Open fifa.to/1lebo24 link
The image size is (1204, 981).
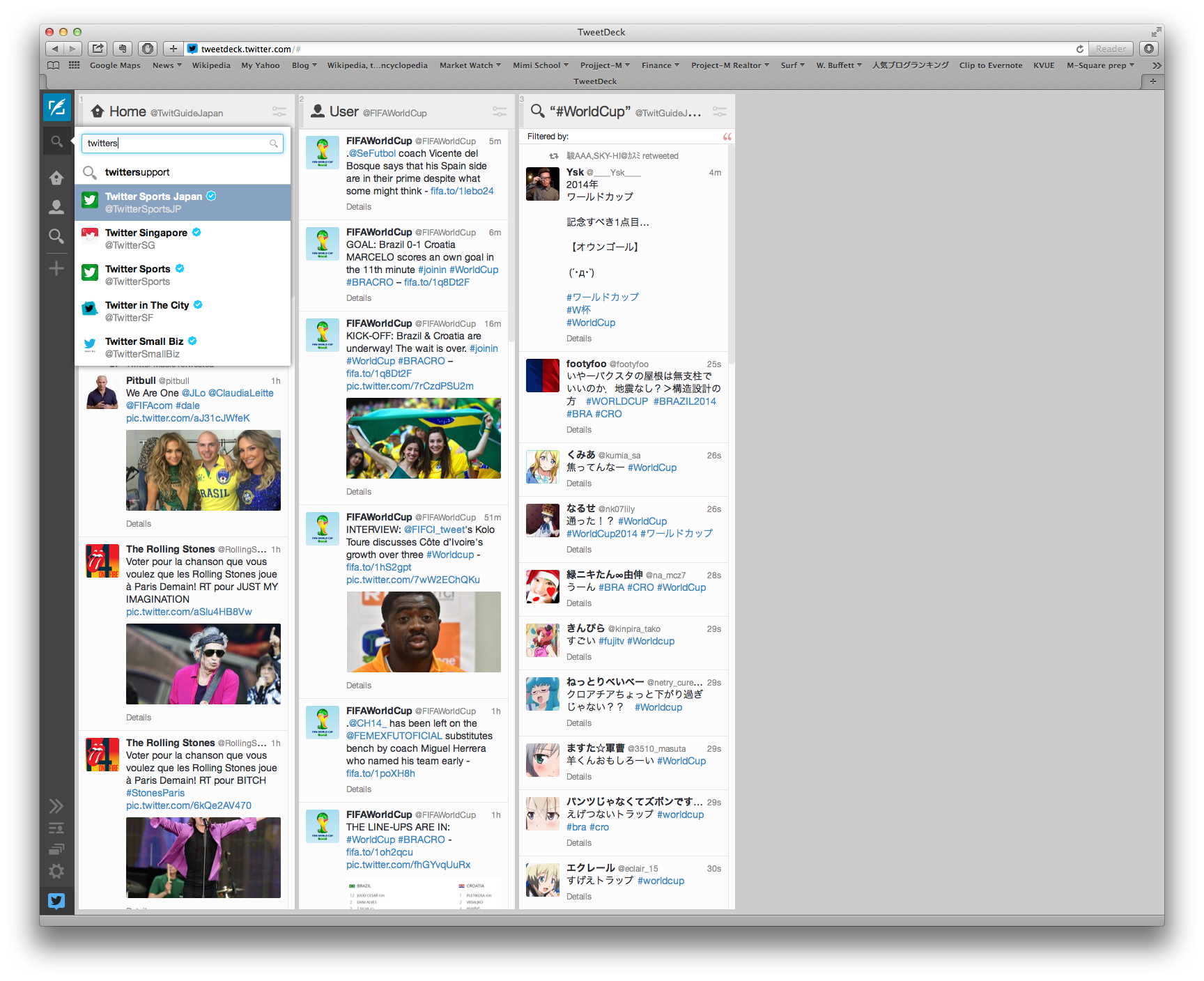[x=462, y=191]
